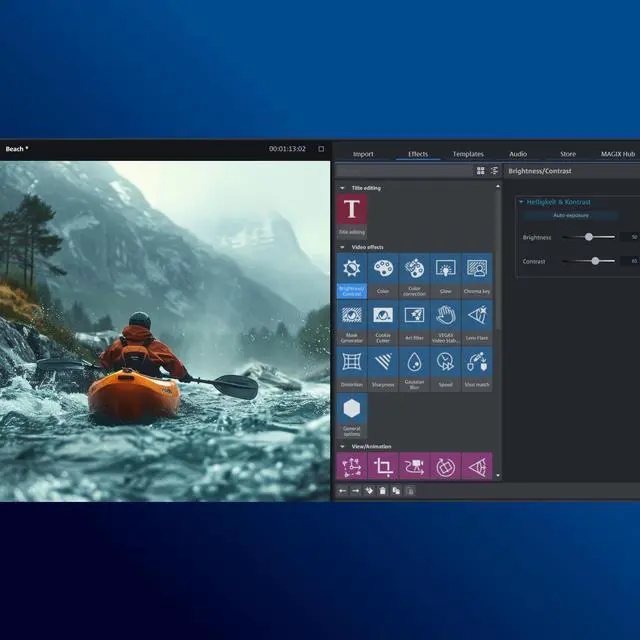Click the Contrast slider handle
640x640 pixels.
pos(596,261)
